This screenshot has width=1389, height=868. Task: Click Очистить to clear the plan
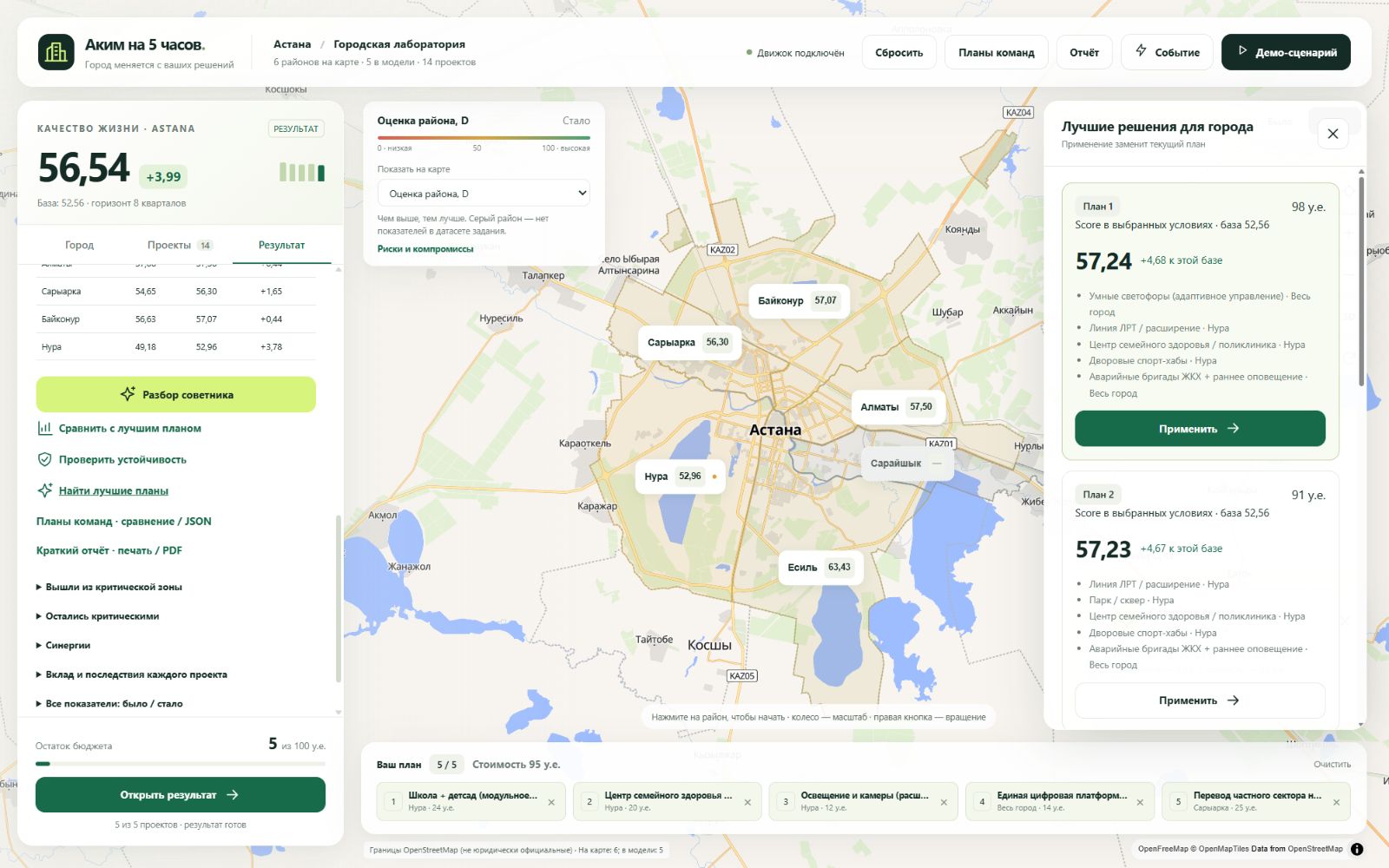tap(1332, 765)
